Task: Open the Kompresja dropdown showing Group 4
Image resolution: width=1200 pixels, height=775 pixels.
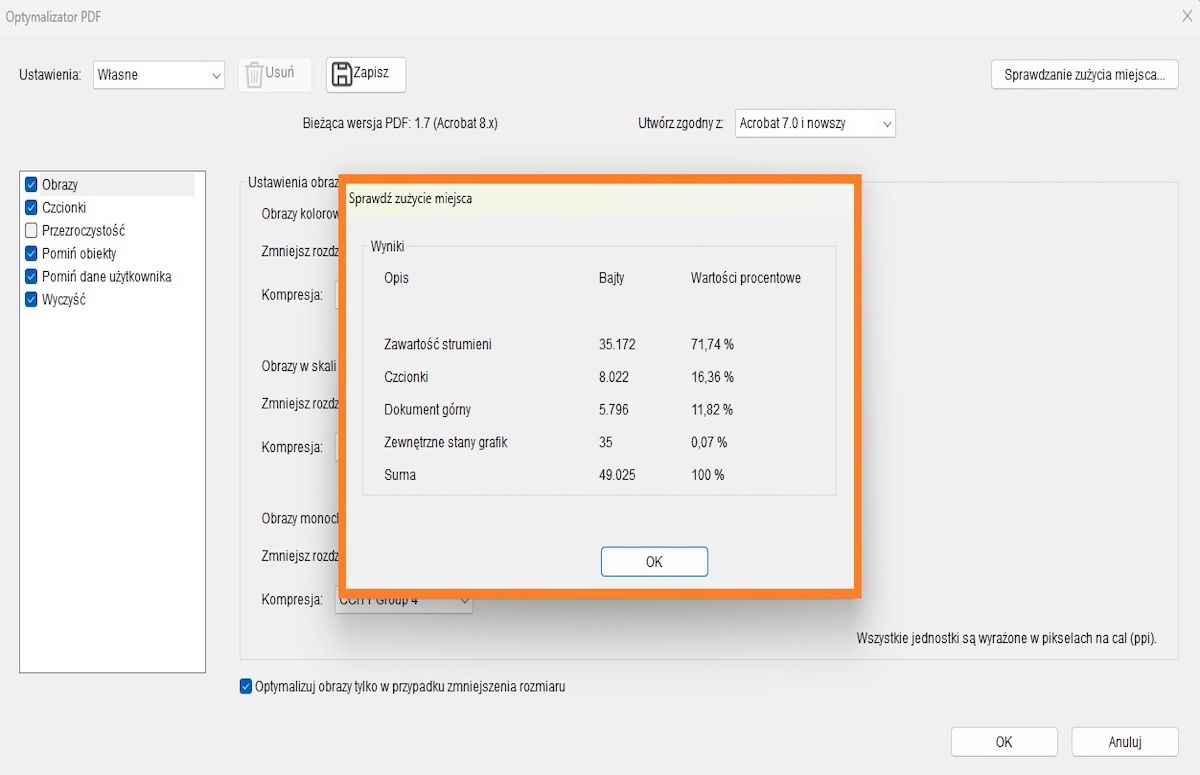Action: click(x=404, y=600)
